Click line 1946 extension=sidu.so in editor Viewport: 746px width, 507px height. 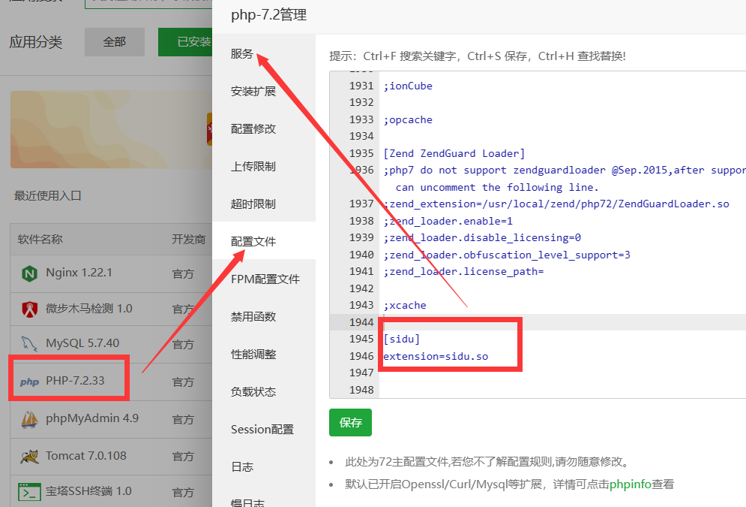tap(435, 356)
